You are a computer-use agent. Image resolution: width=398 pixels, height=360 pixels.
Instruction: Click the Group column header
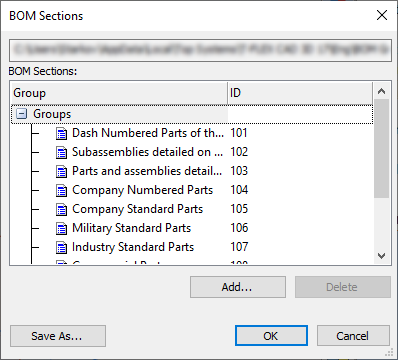(x=119, y=93)
